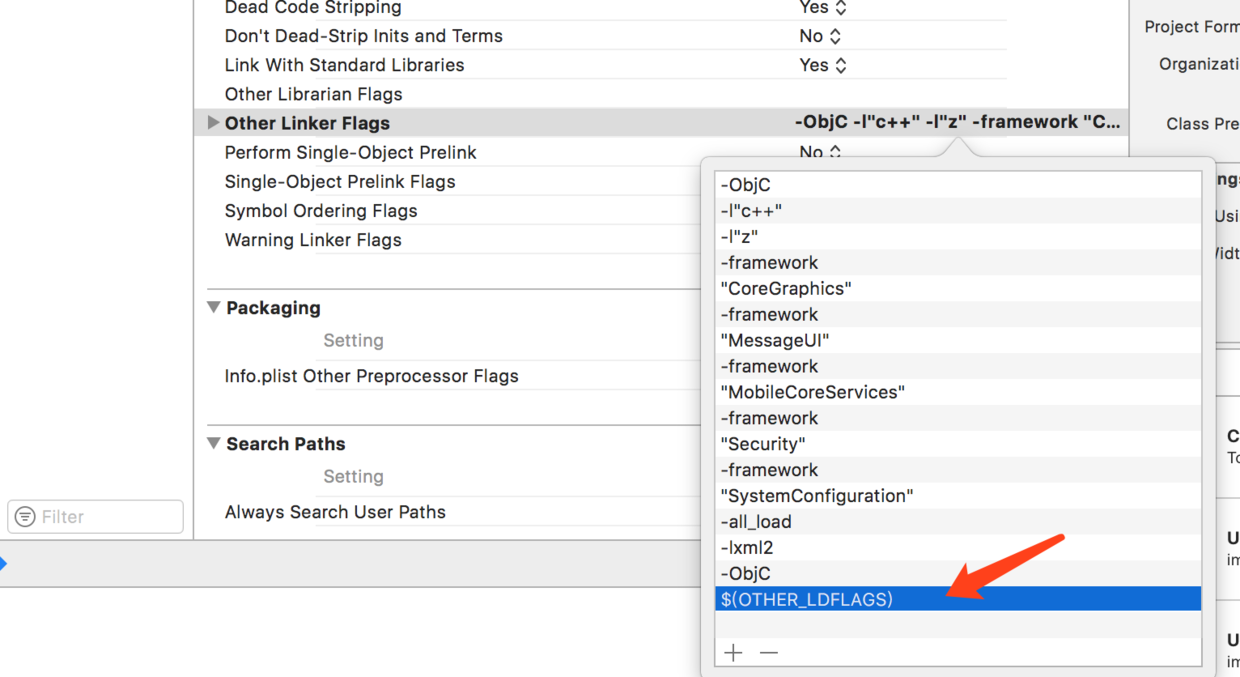Image resolution: width=1240 pixels, height=677 pixels.
Task: Click the Setting column header under Packaging
Action: point(353,340)
